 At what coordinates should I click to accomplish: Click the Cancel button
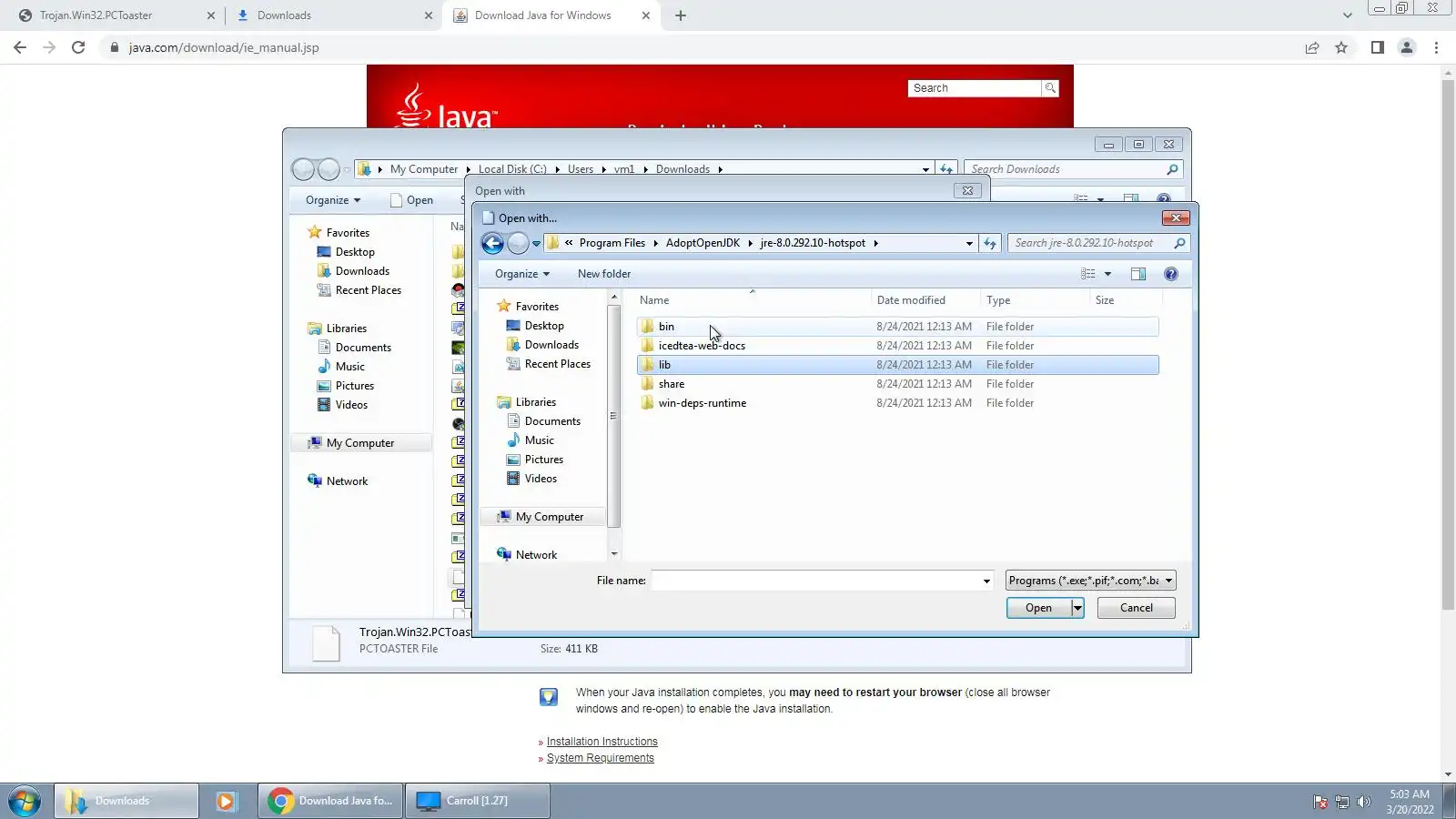tap(1137, 608)
